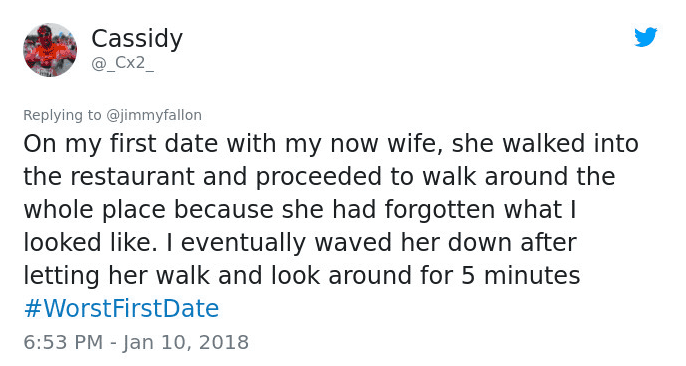Follow the #WorstFirstDate hashtag
The width and height of the screenshot is (686, 366).
121,308
